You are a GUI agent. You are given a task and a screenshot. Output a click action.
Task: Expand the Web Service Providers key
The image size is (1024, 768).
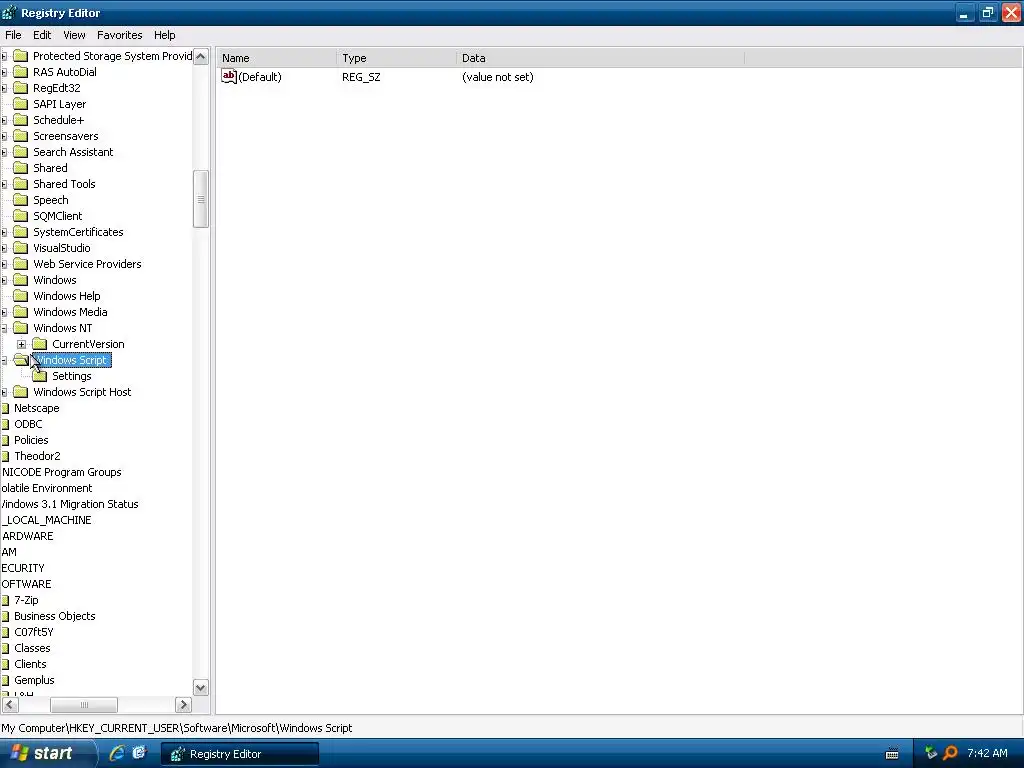pos(3,264)
